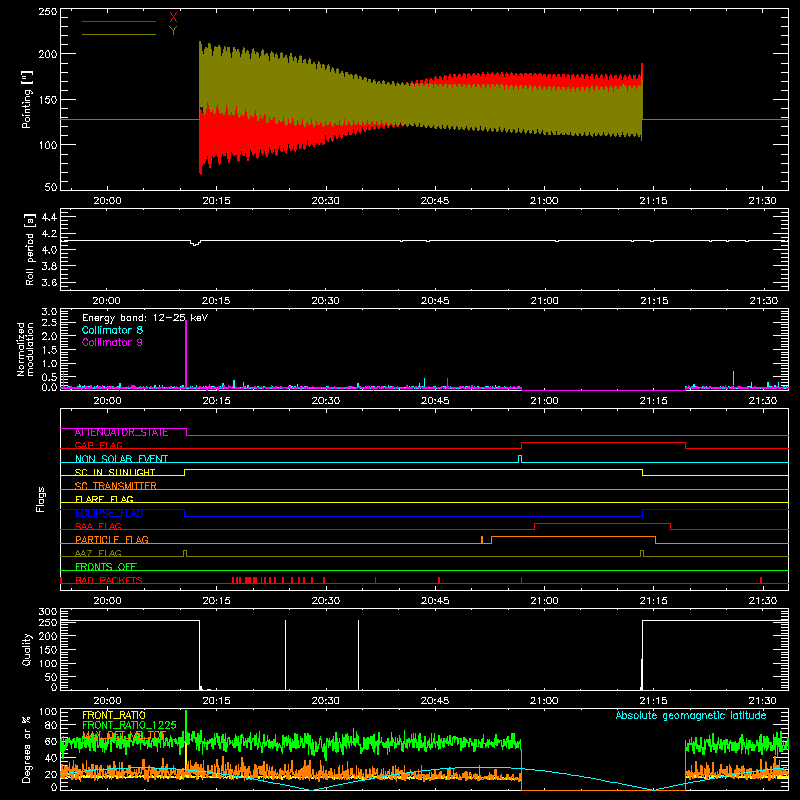Click the NON_SOLAR_EVENT flag label
Viewport: 800px width, 800px height.
click(x=121, y=459)
